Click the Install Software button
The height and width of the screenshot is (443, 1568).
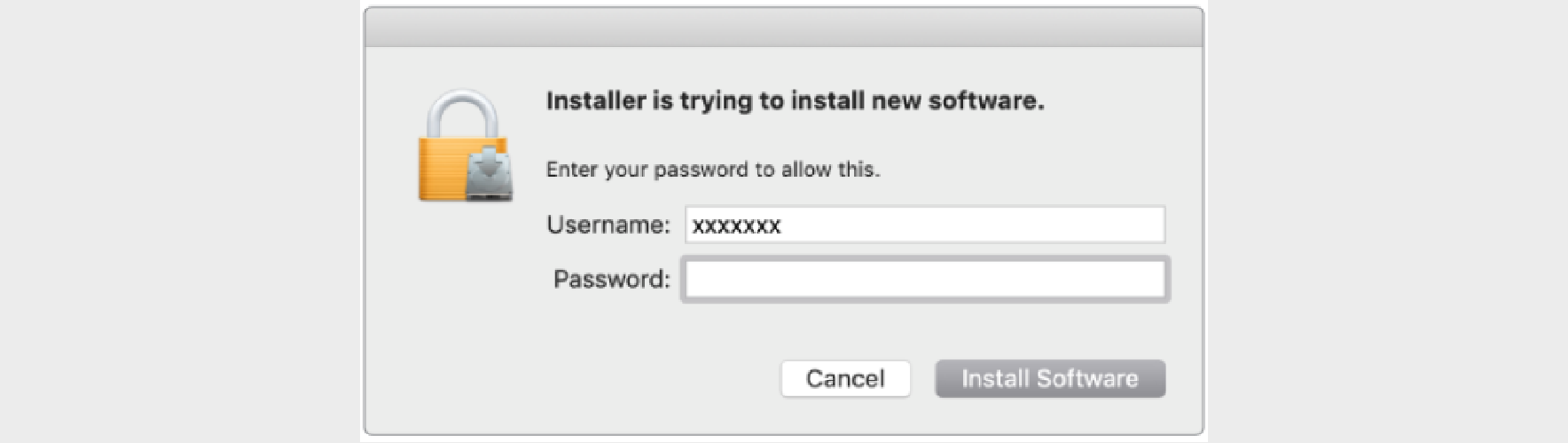pos(1049,379)
